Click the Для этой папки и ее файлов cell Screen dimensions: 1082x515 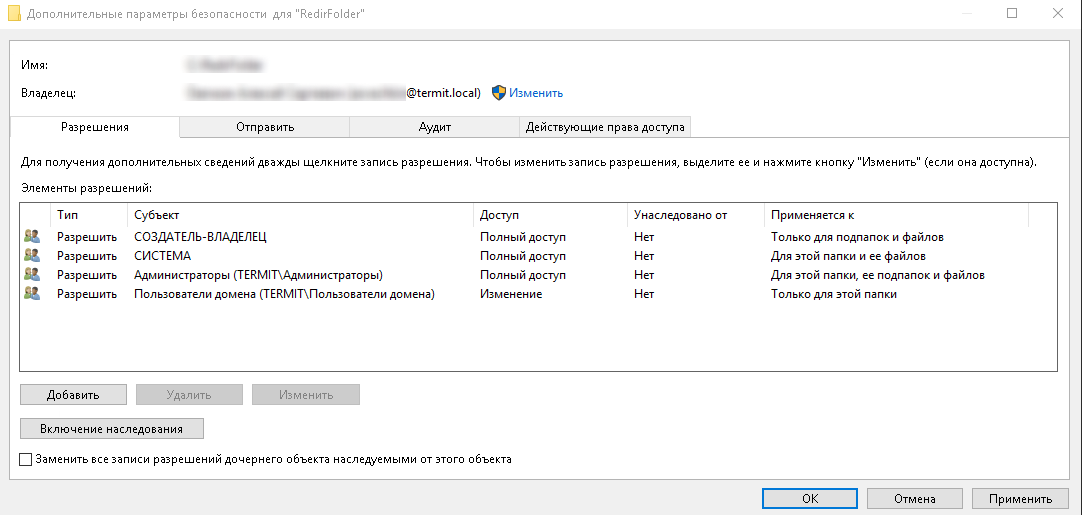[x=847, y=256]
